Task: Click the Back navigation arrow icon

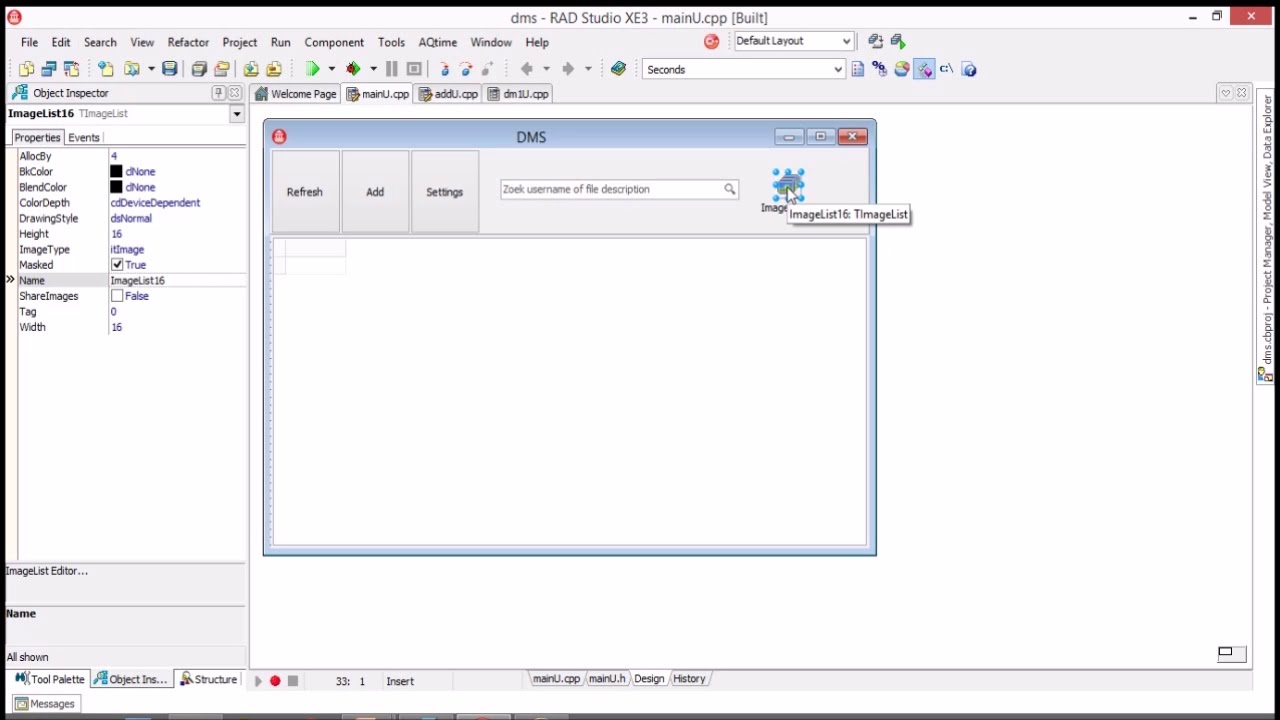Action: coord(527,69)
